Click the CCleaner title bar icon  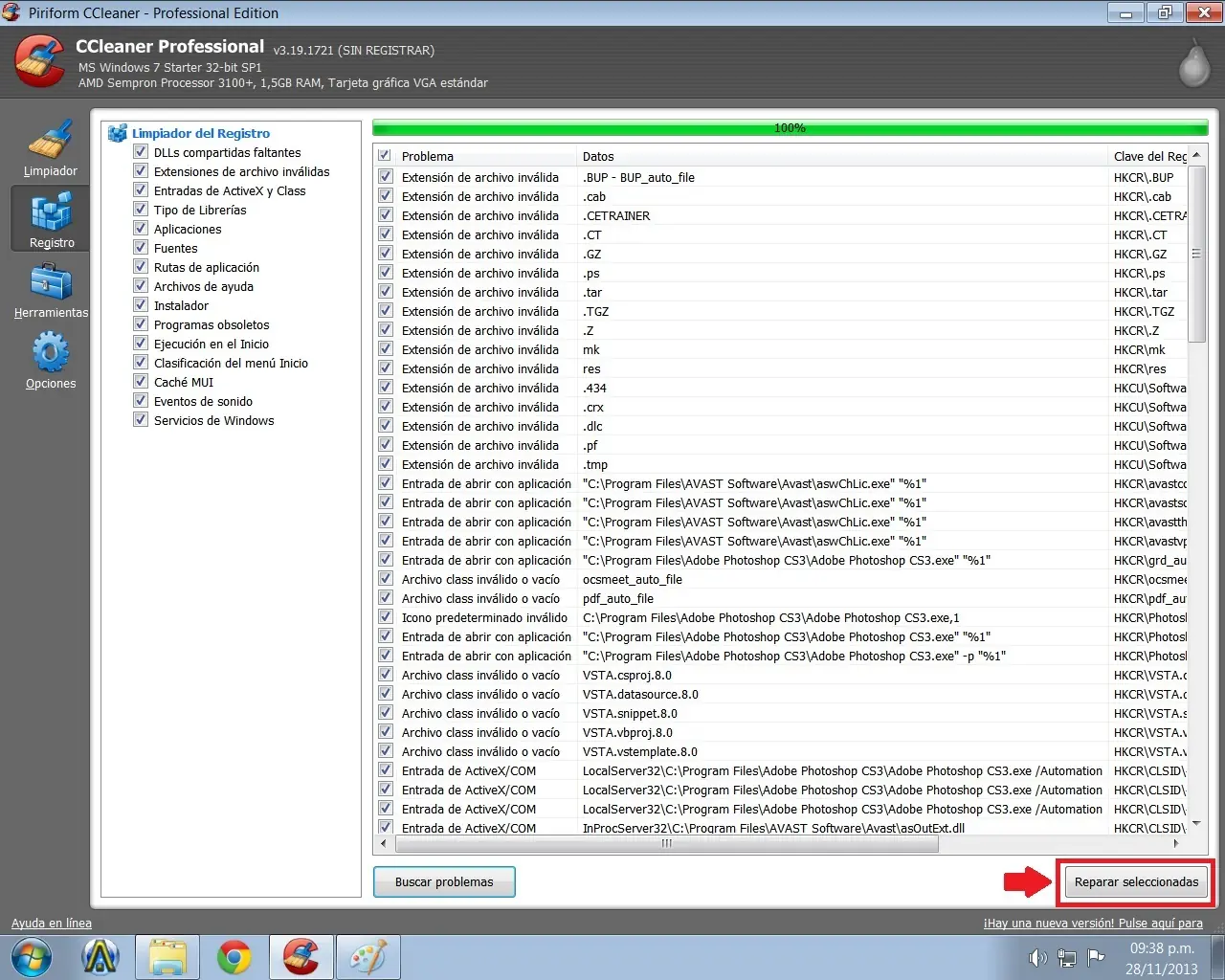pyautogui.click(x=11, y=12)
